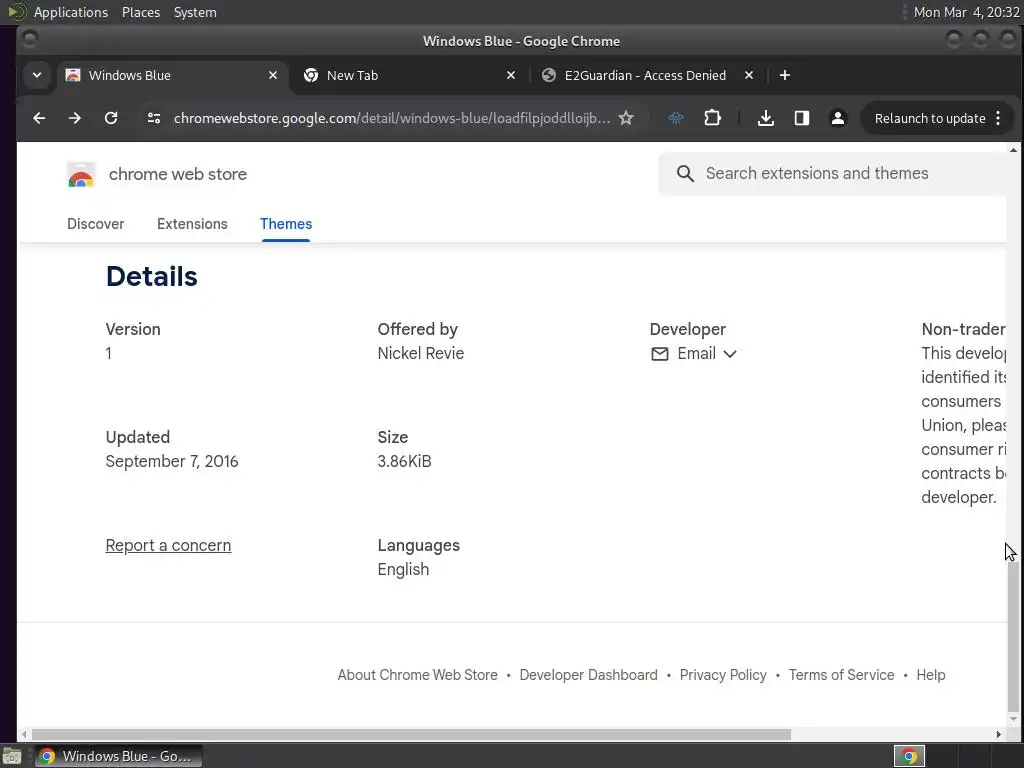Image resolution: width=1024 pixels, height=768 pixels.
Task: Open the Privacy Policy link
Action: (723, 675)
